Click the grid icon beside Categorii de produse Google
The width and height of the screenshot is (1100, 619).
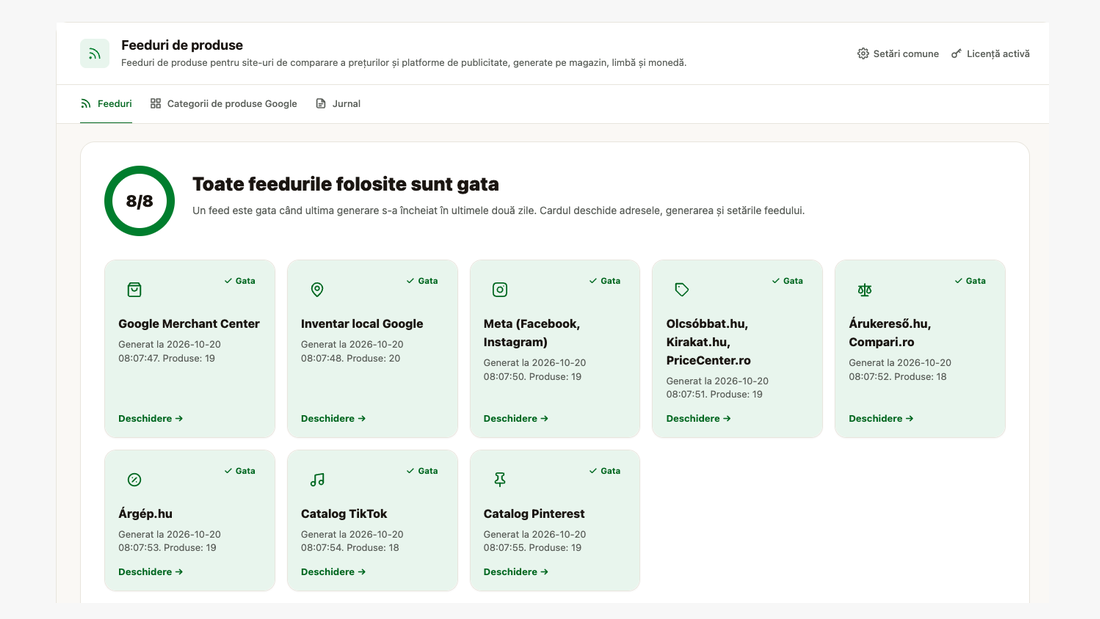click(156, 104)
